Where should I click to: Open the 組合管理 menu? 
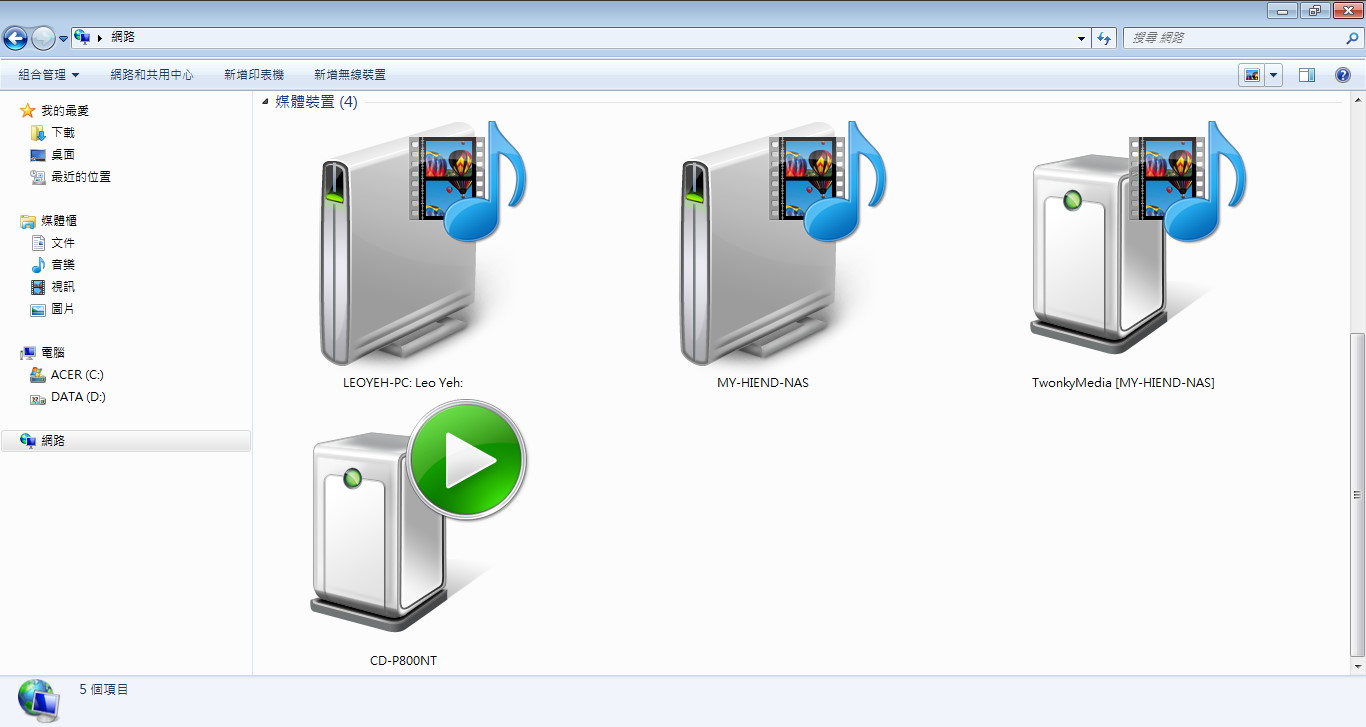pos(48,75)
